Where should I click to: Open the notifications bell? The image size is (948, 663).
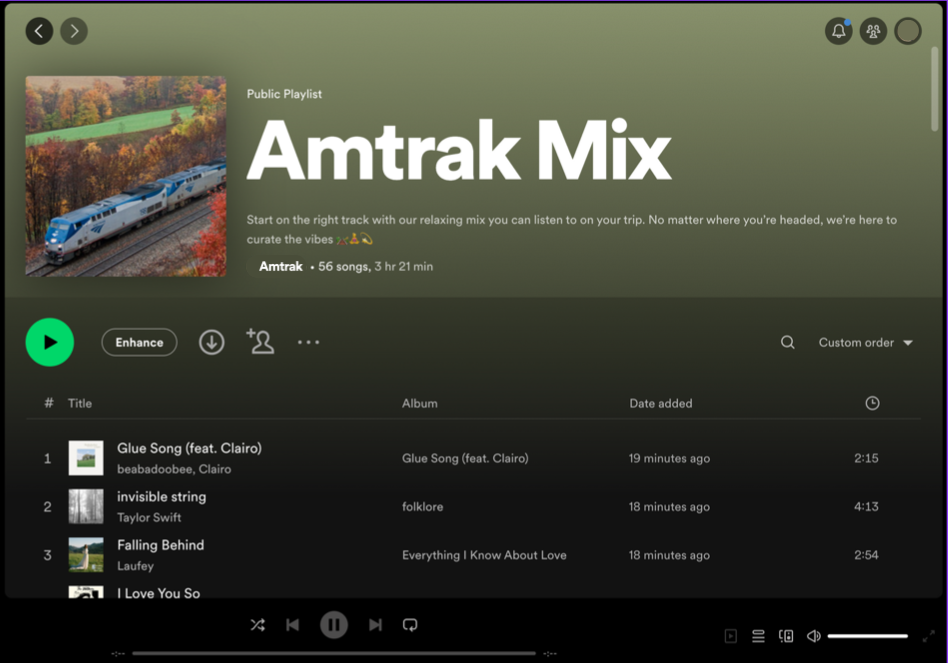pos(839,31)
